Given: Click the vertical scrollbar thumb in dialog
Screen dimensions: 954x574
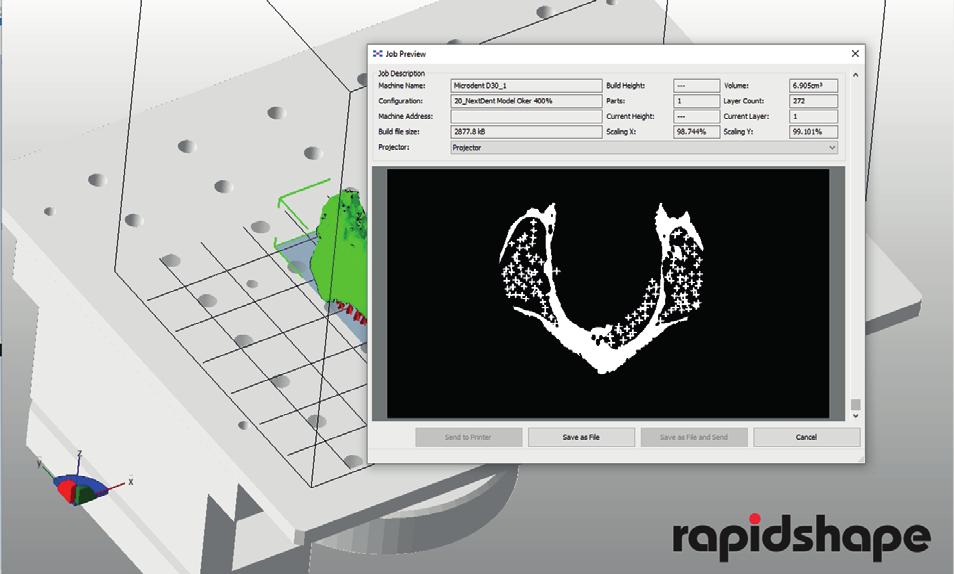Looking at the screenshot, I should [x=855, y=404].
